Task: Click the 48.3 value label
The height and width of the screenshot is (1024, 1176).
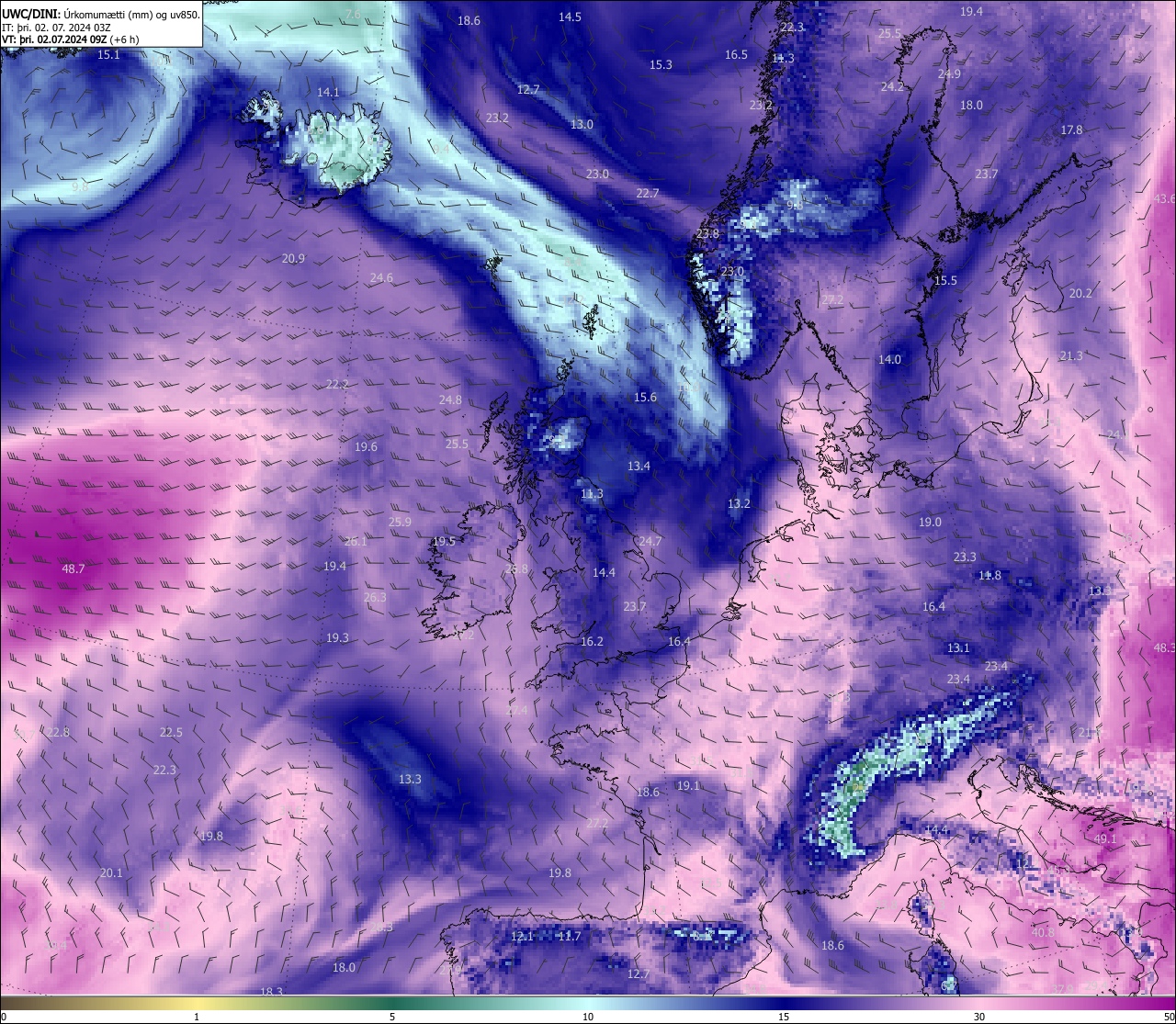Action: pos(1164,647)
